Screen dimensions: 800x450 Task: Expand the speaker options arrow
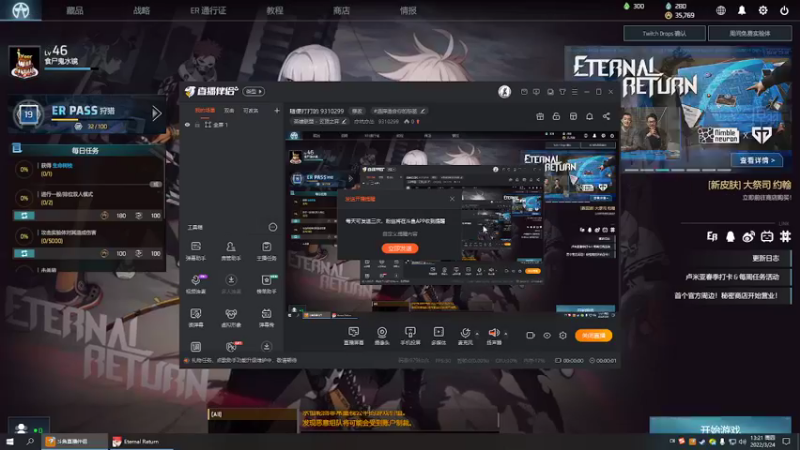[506, 334]
